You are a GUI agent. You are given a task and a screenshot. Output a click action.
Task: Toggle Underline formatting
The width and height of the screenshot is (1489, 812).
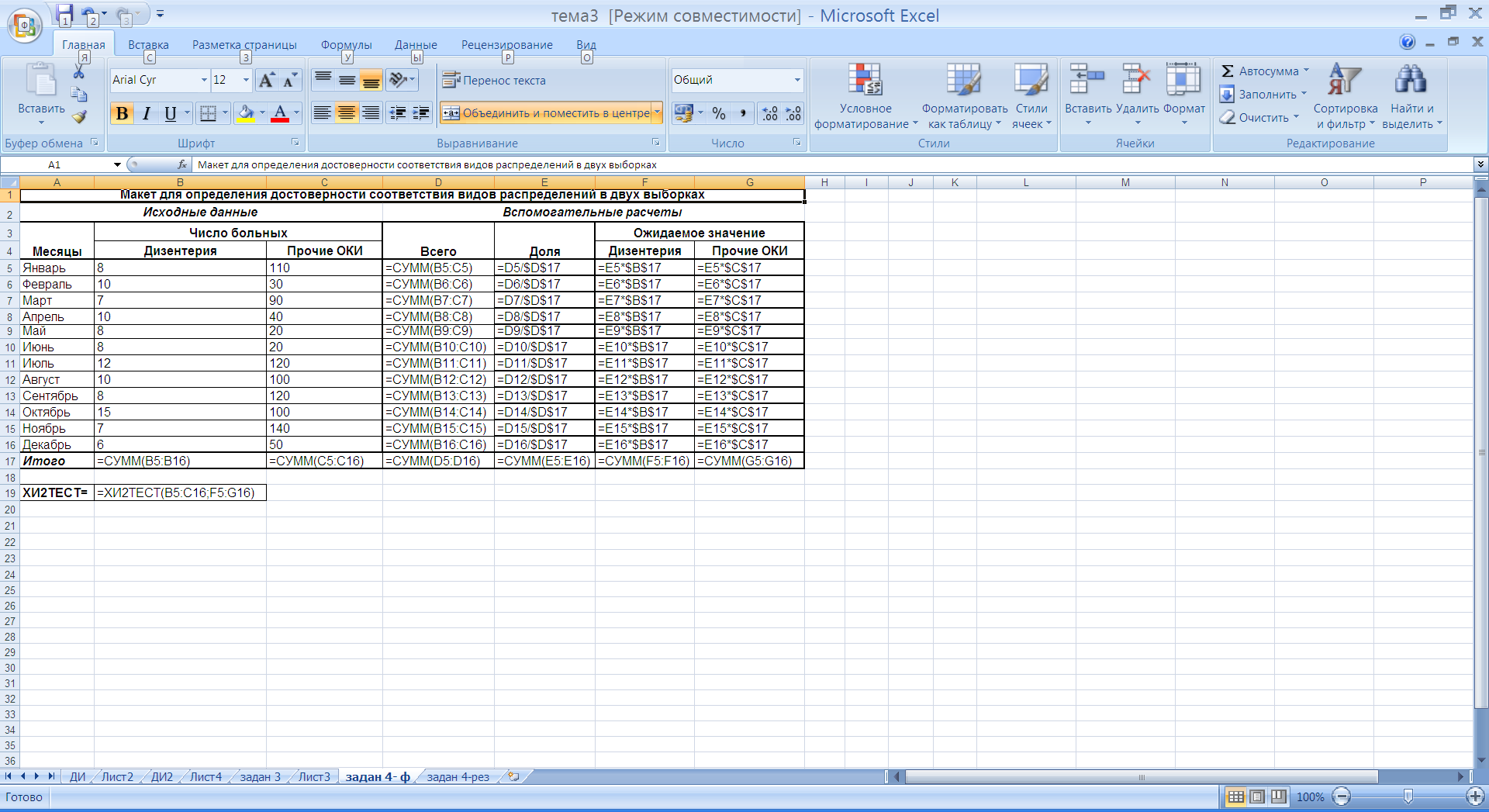[170, 114]
